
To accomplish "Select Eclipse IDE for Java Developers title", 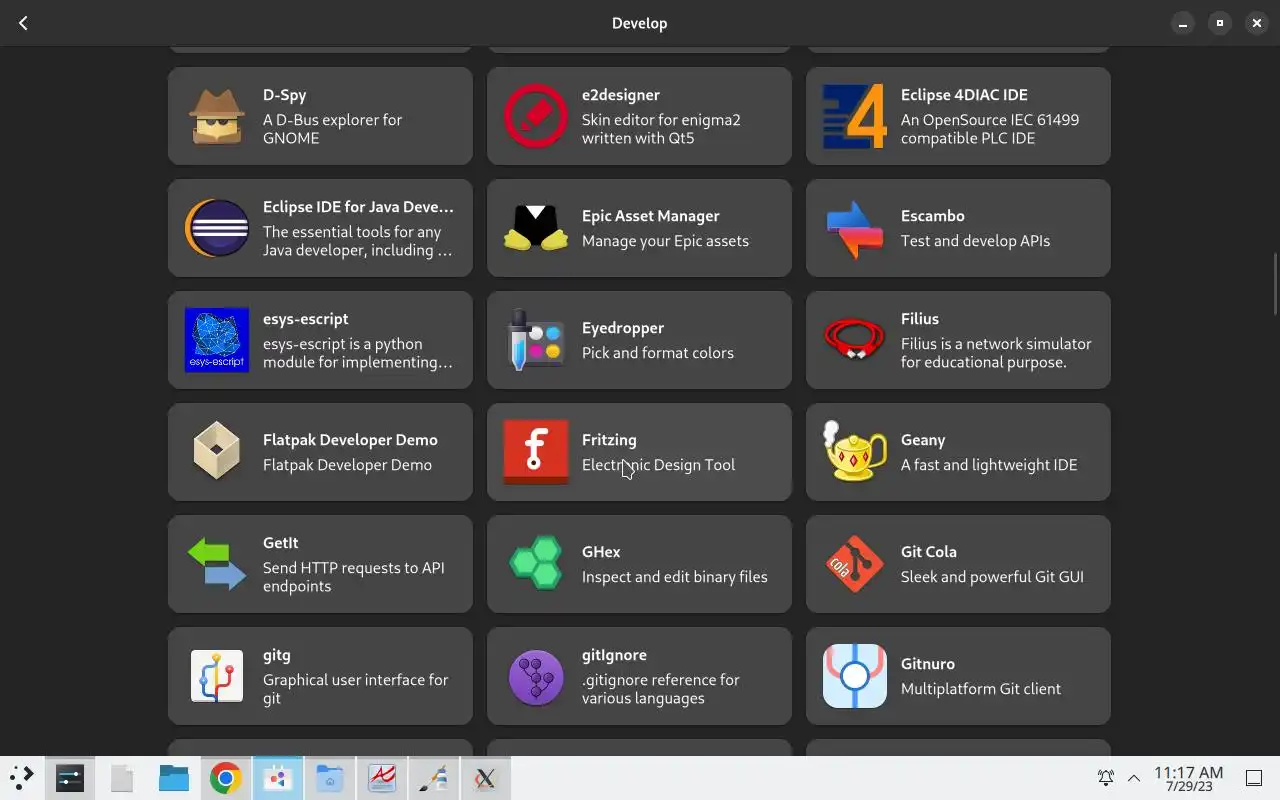I will (x=358, y=207).
